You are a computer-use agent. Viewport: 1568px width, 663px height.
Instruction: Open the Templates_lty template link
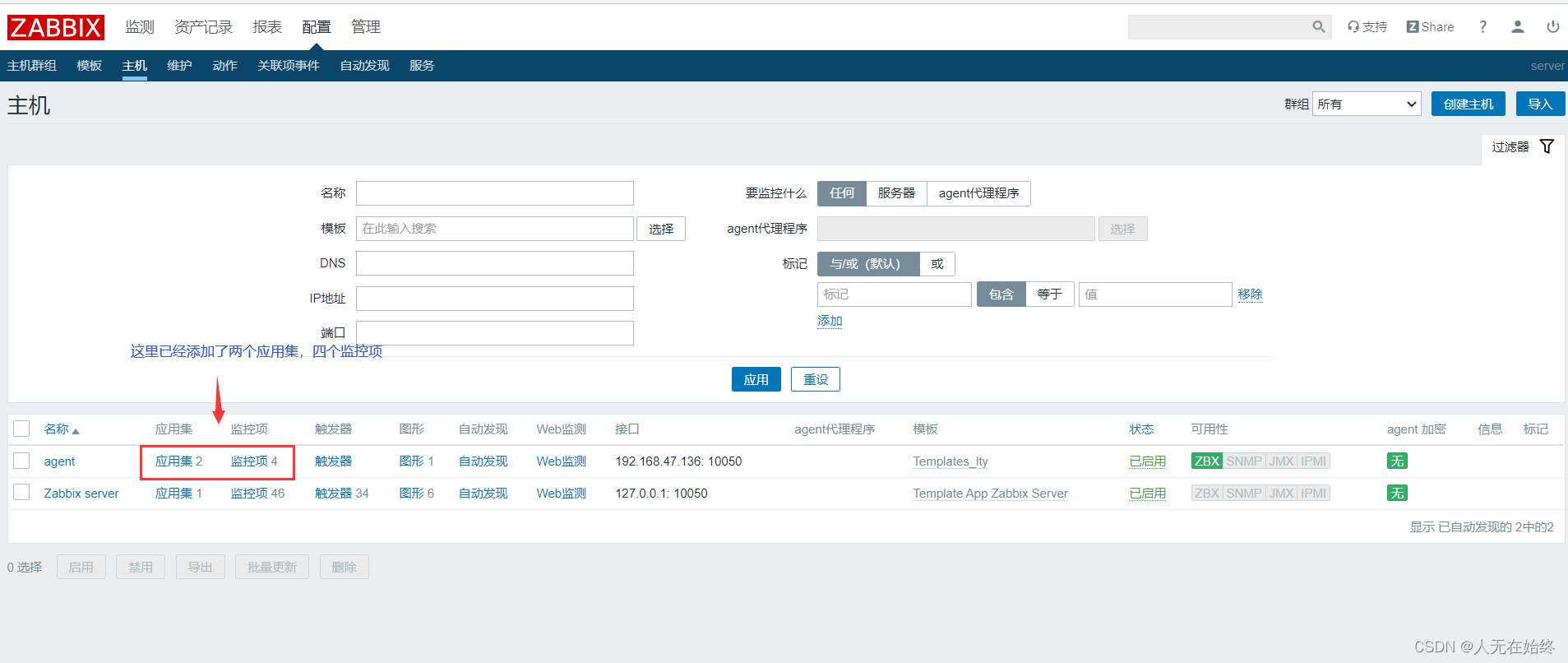point(951,461)
